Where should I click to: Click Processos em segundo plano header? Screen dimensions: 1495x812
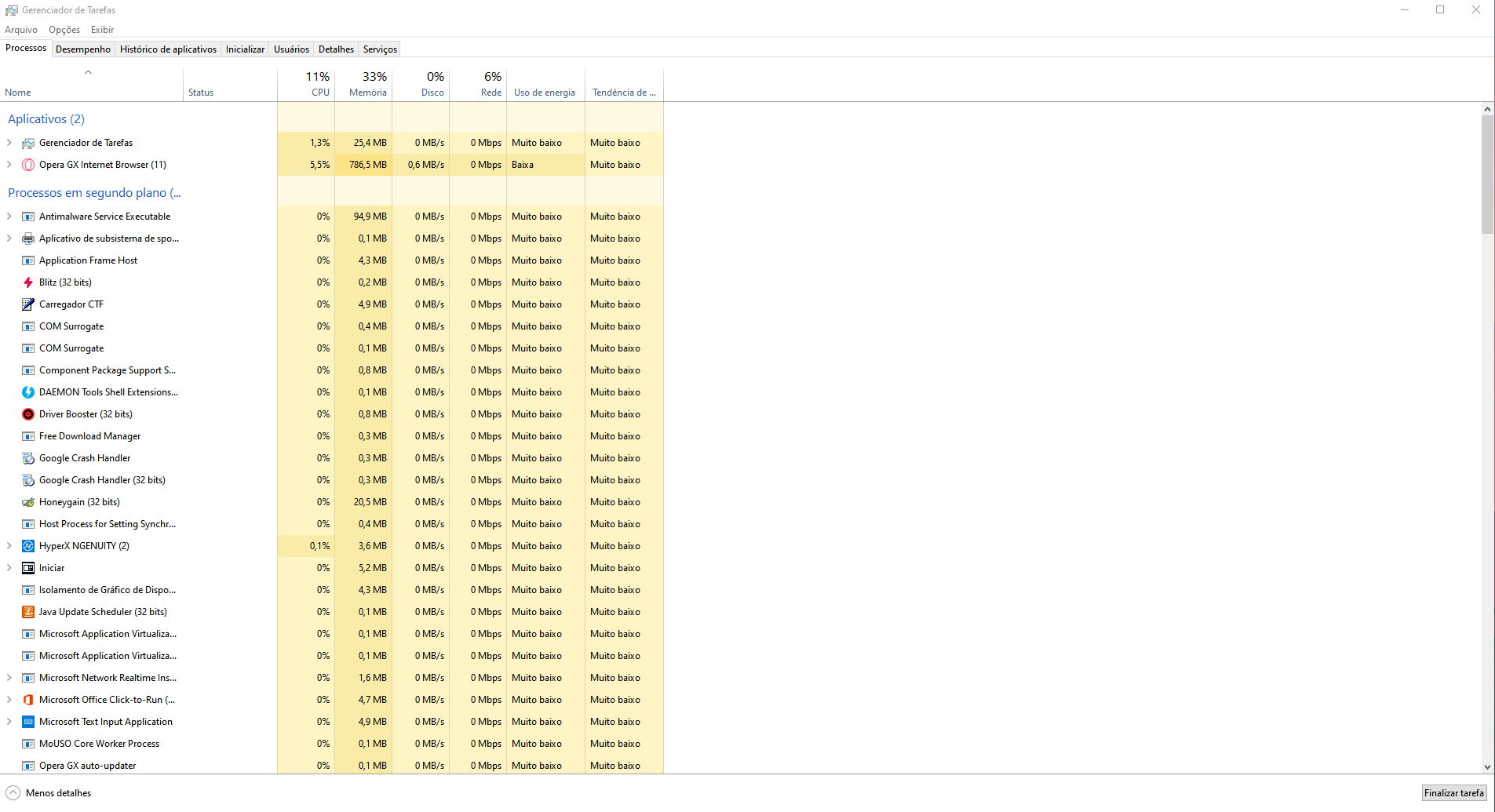[94, 193]
